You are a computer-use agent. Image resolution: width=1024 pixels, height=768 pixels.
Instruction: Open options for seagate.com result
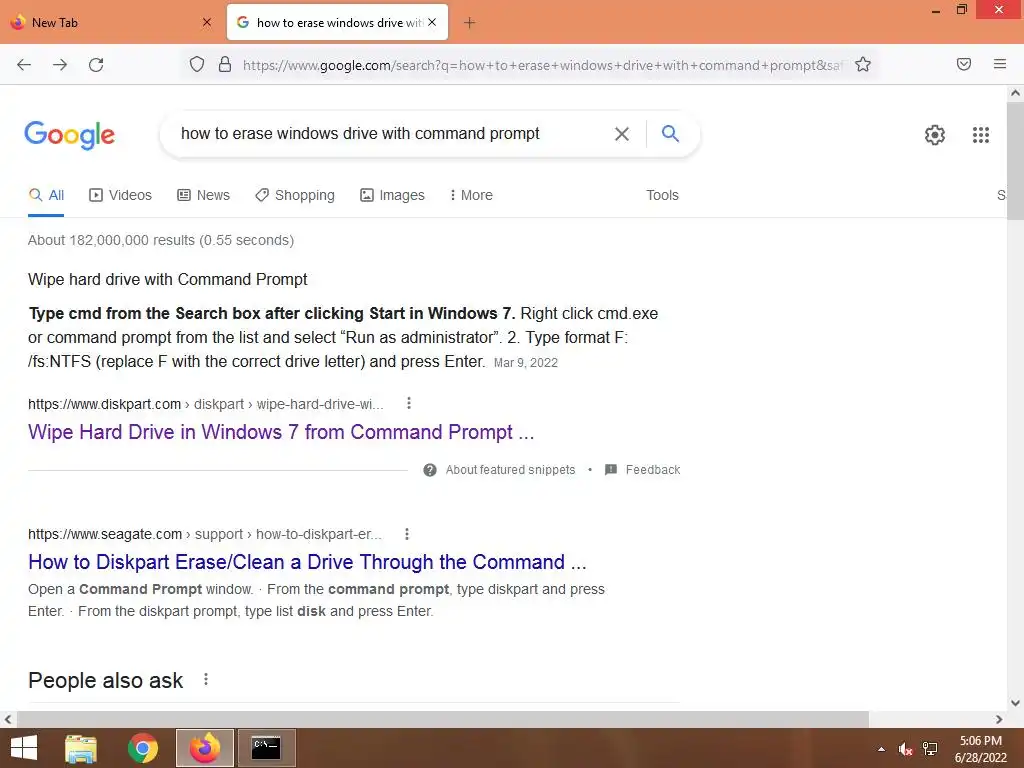click(407, 534)
